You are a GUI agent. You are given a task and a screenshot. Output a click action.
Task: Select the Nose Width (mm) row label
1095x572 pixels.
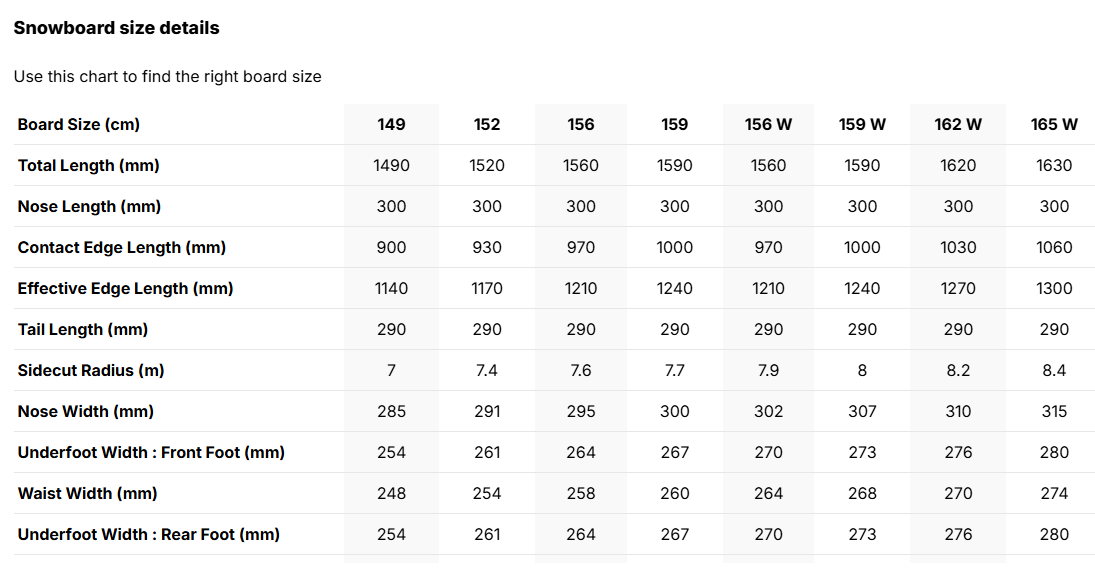pos(86,411)
